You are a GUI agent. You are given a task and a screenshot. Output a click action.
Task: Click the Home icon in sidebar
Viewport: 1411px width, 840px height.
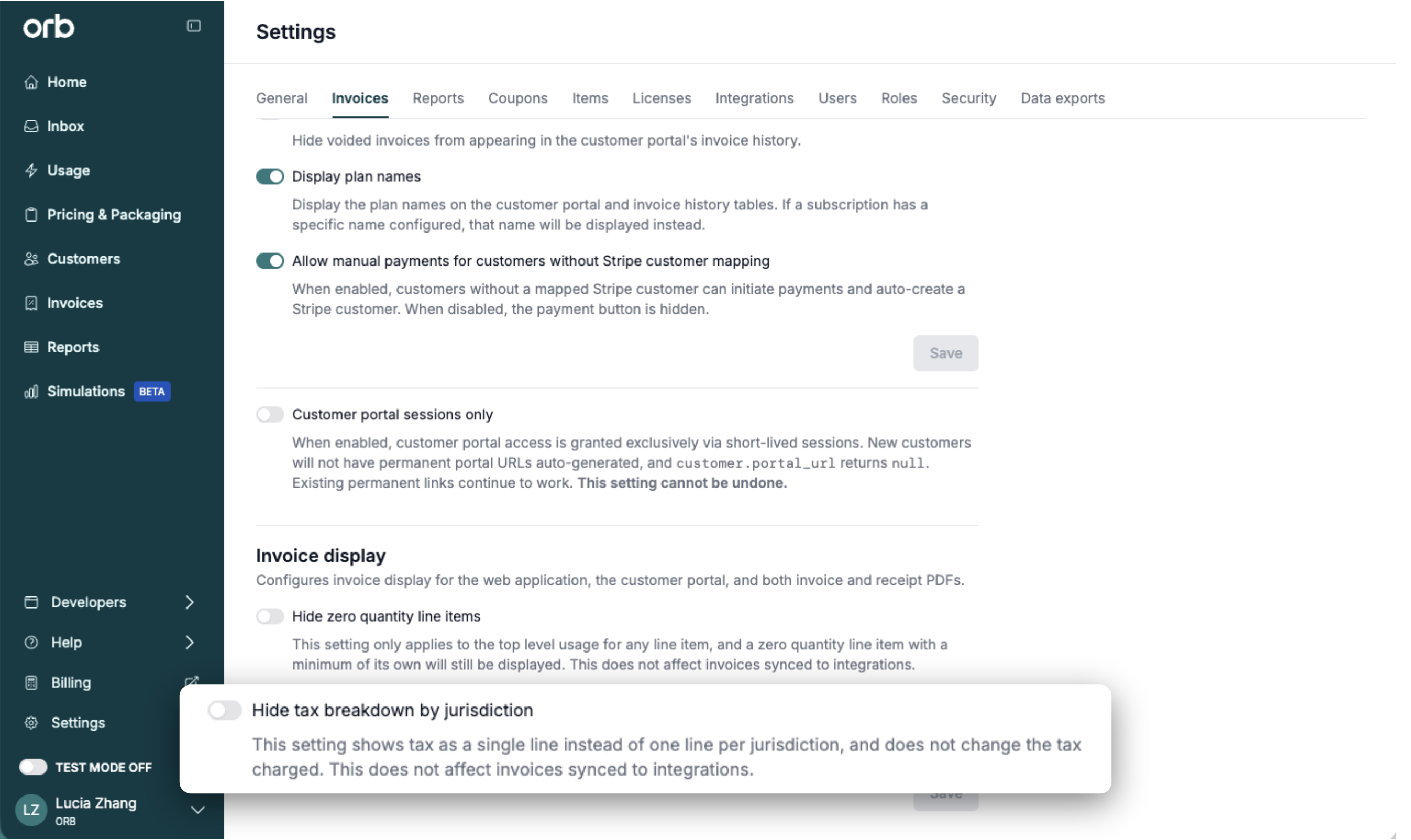[31, 82]
